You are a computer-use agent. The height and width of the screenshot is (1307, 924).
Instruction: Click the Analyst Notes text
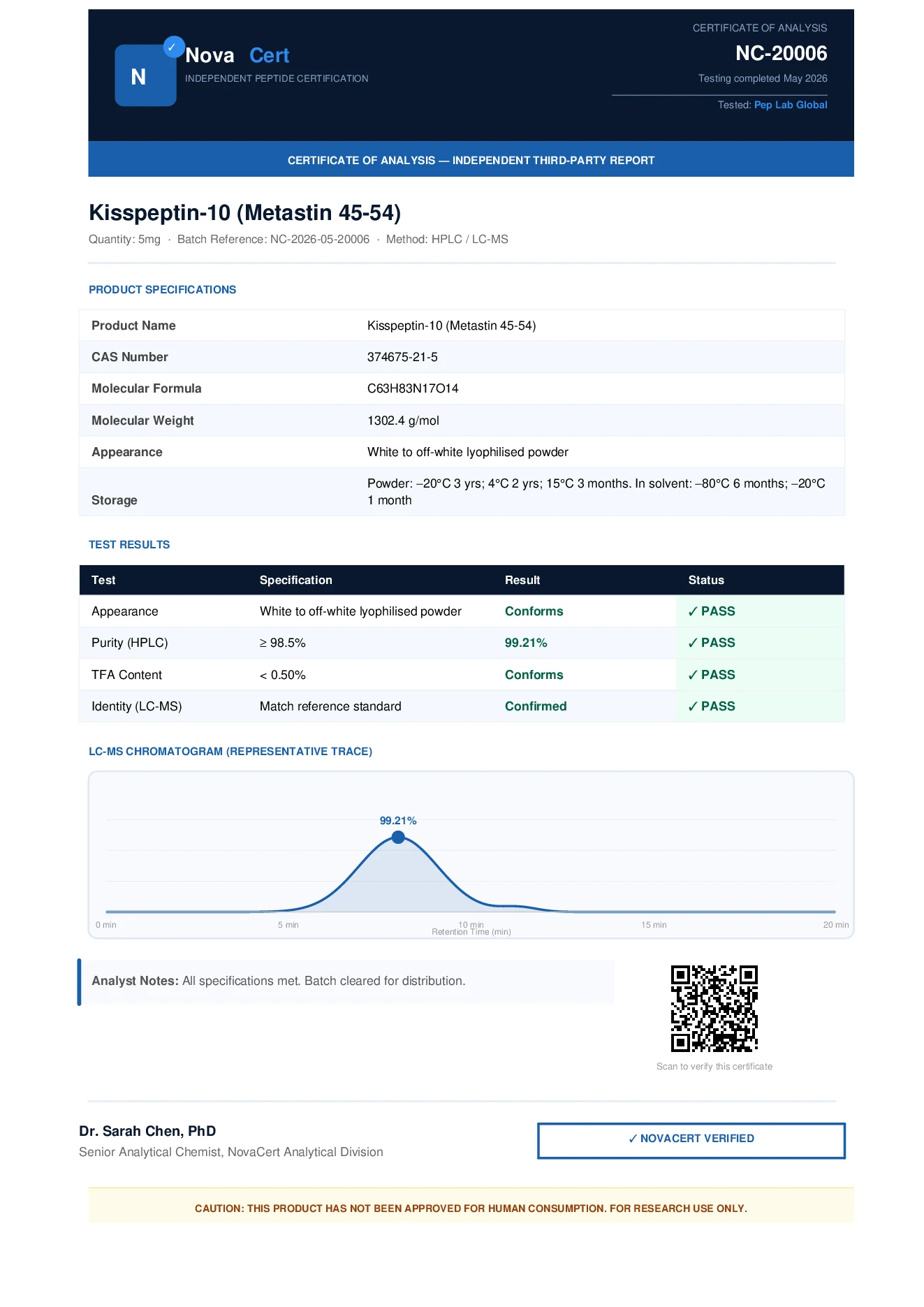(278, 981)
